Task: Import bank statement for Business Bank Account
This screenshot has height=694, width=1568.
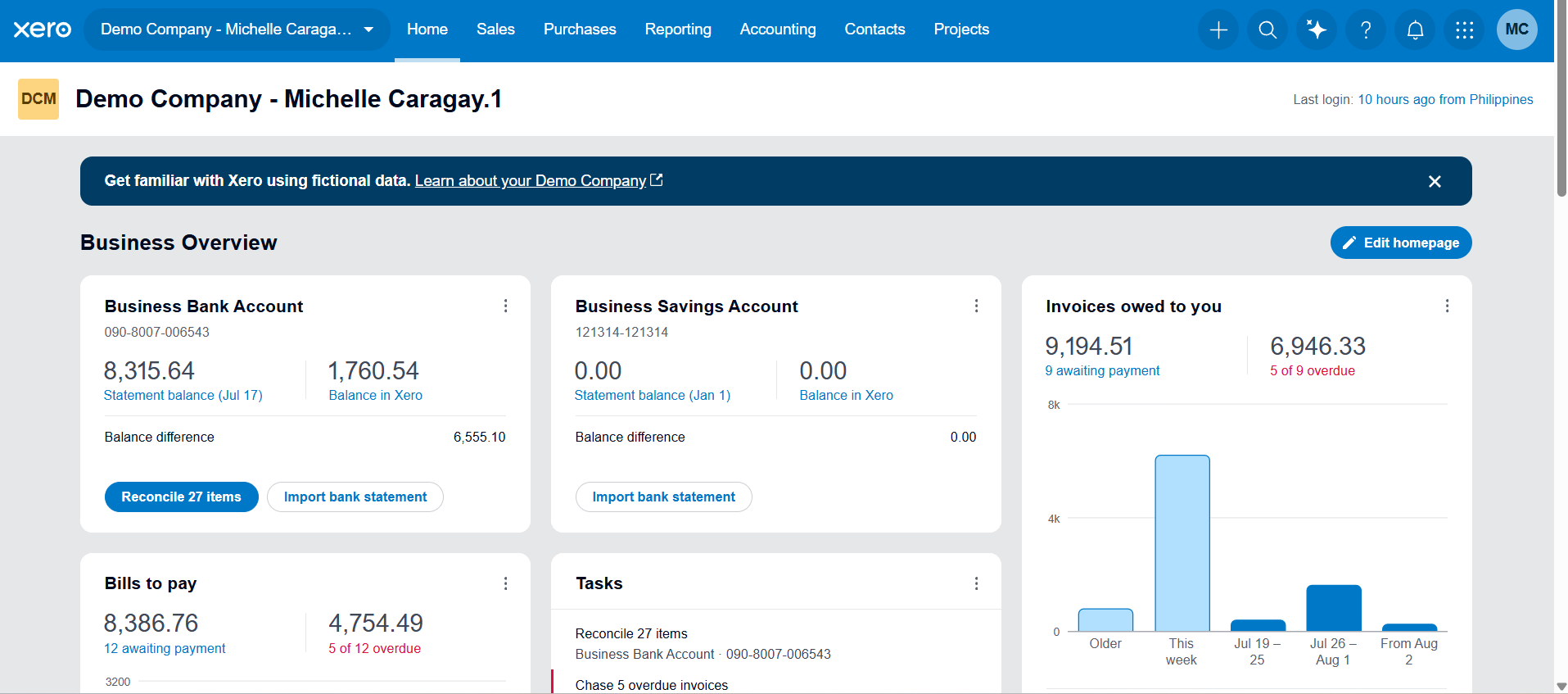Action: (355, 497)
